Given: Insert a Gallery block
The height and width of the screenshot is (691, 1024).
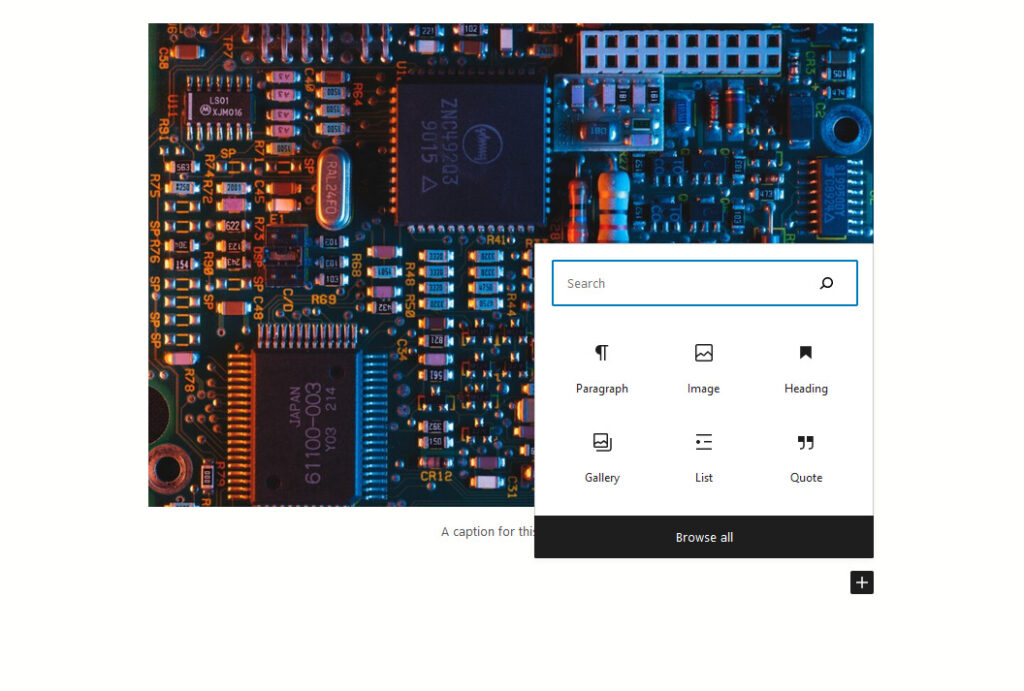Looking at the screenshot, I should coord(601,458).
